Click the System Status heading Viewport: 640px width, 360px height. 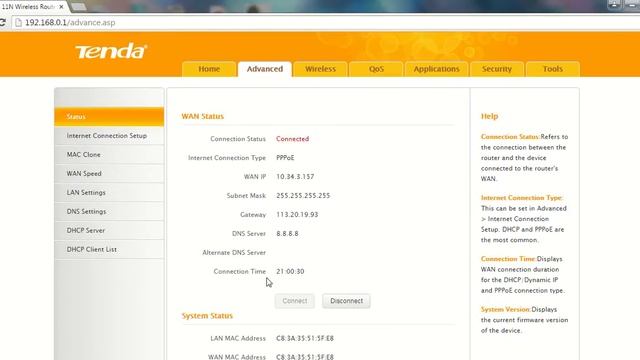coord(207,316)
